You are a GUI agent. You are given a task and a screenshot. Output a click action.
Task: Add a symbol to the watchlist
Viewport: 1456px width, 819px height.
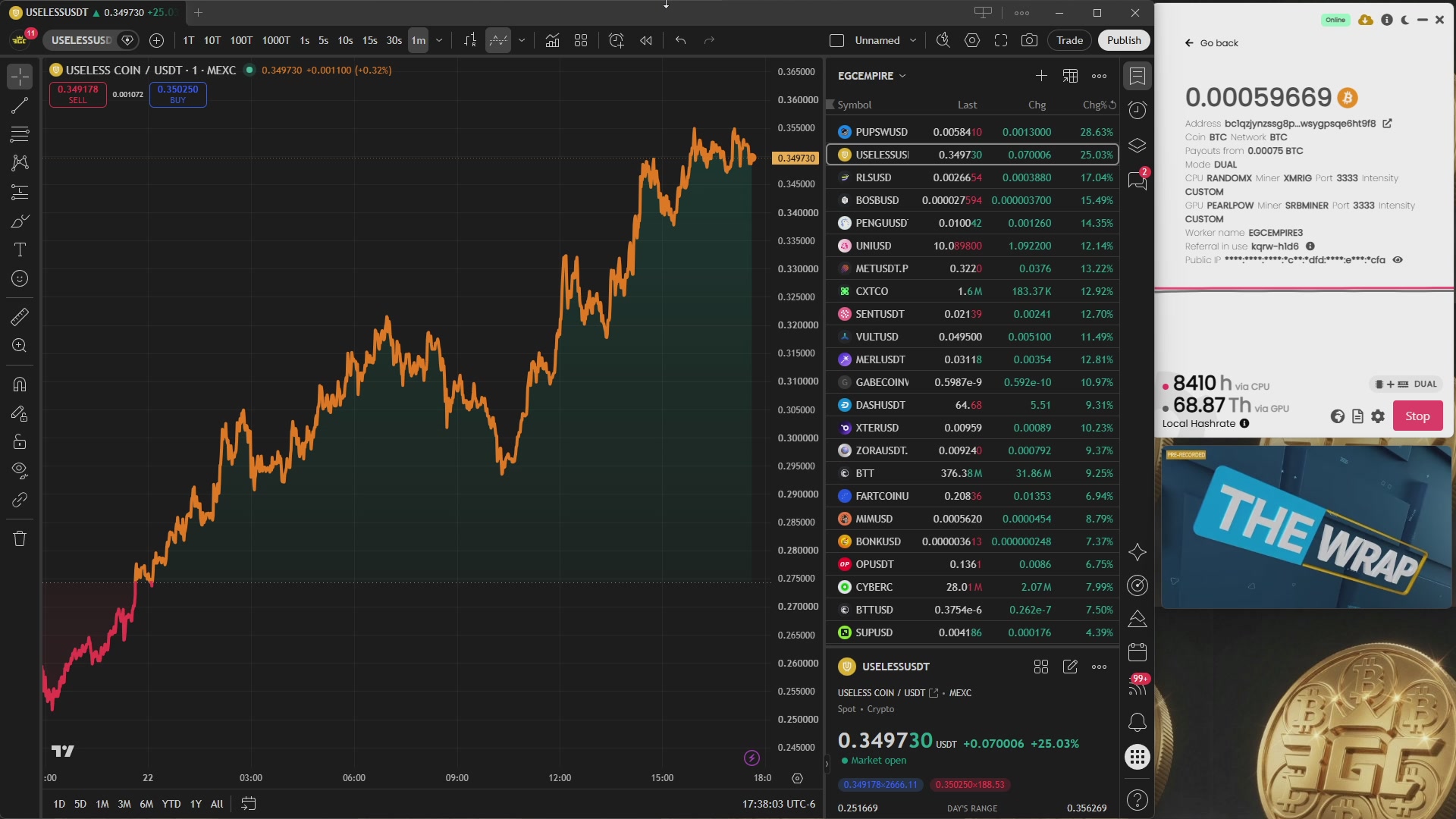tap(1041, 76)
